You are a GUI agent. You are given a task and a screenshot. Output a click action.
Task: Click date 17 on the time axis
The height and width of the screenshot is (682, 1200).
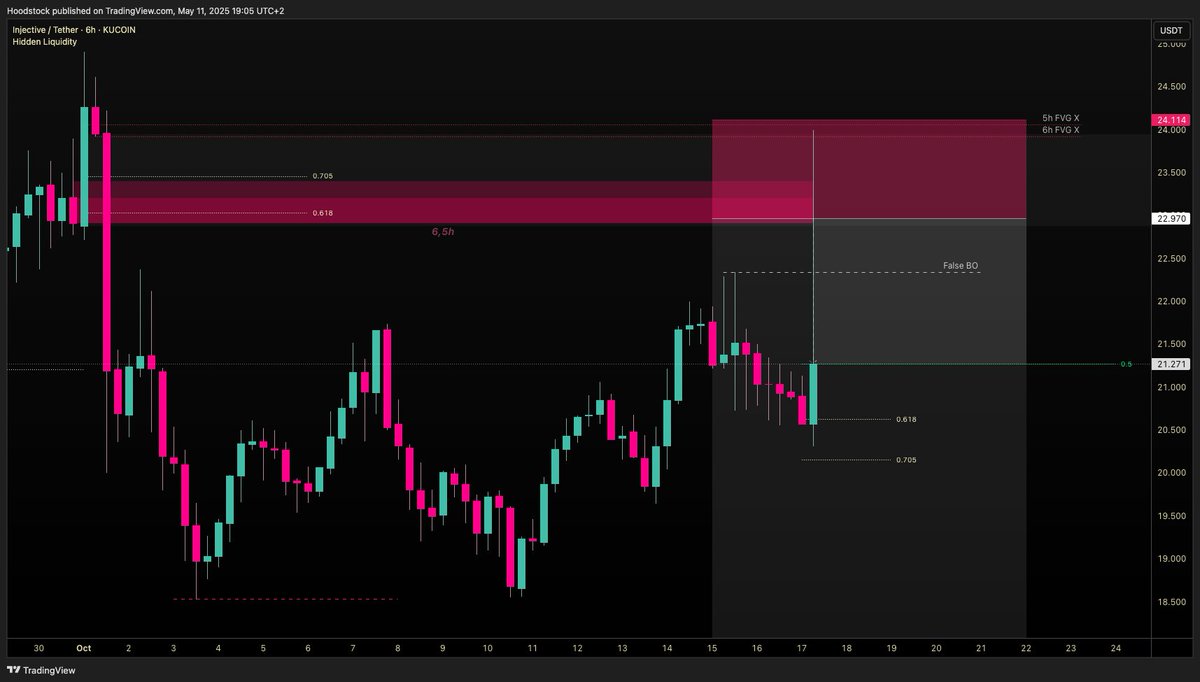tap(802, 648)
